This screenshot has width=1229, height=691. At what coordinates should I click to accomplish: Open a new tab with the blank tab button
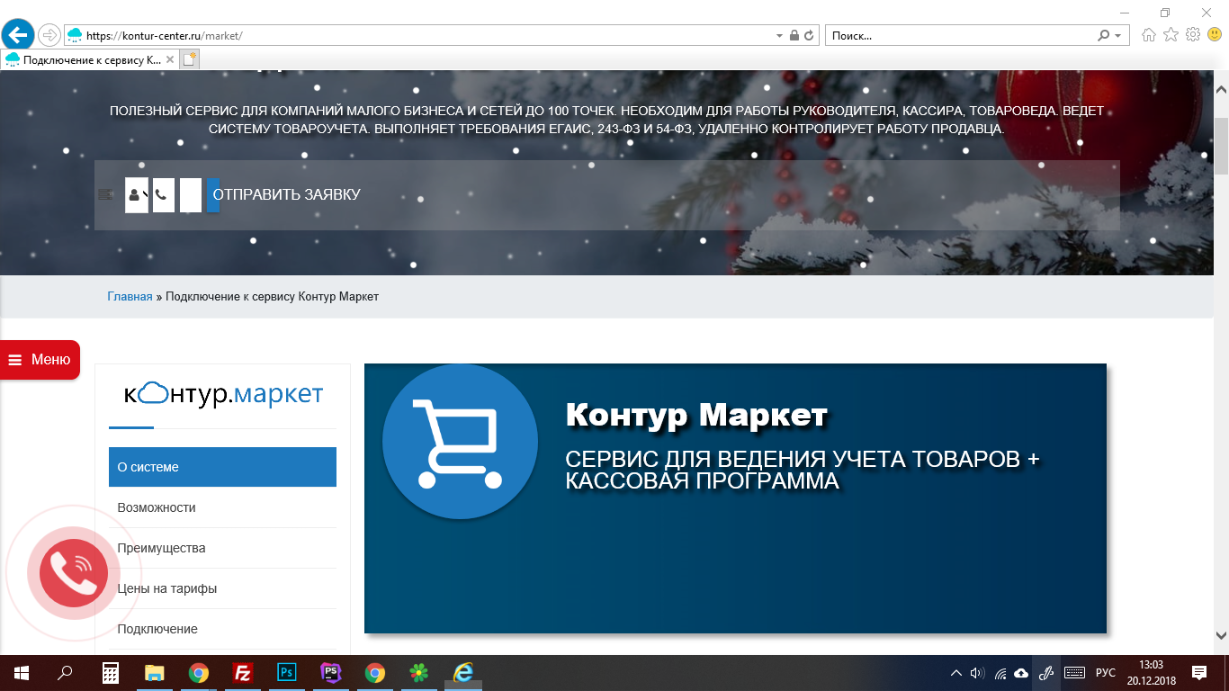click(x=190, y=60)
